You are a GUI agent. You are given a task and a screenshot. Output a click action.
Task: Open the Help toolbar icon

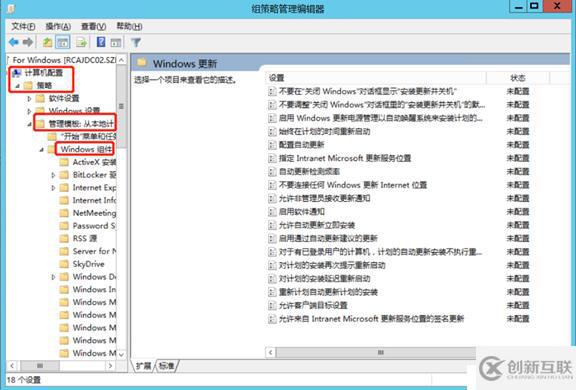click(x=101, y=42)
